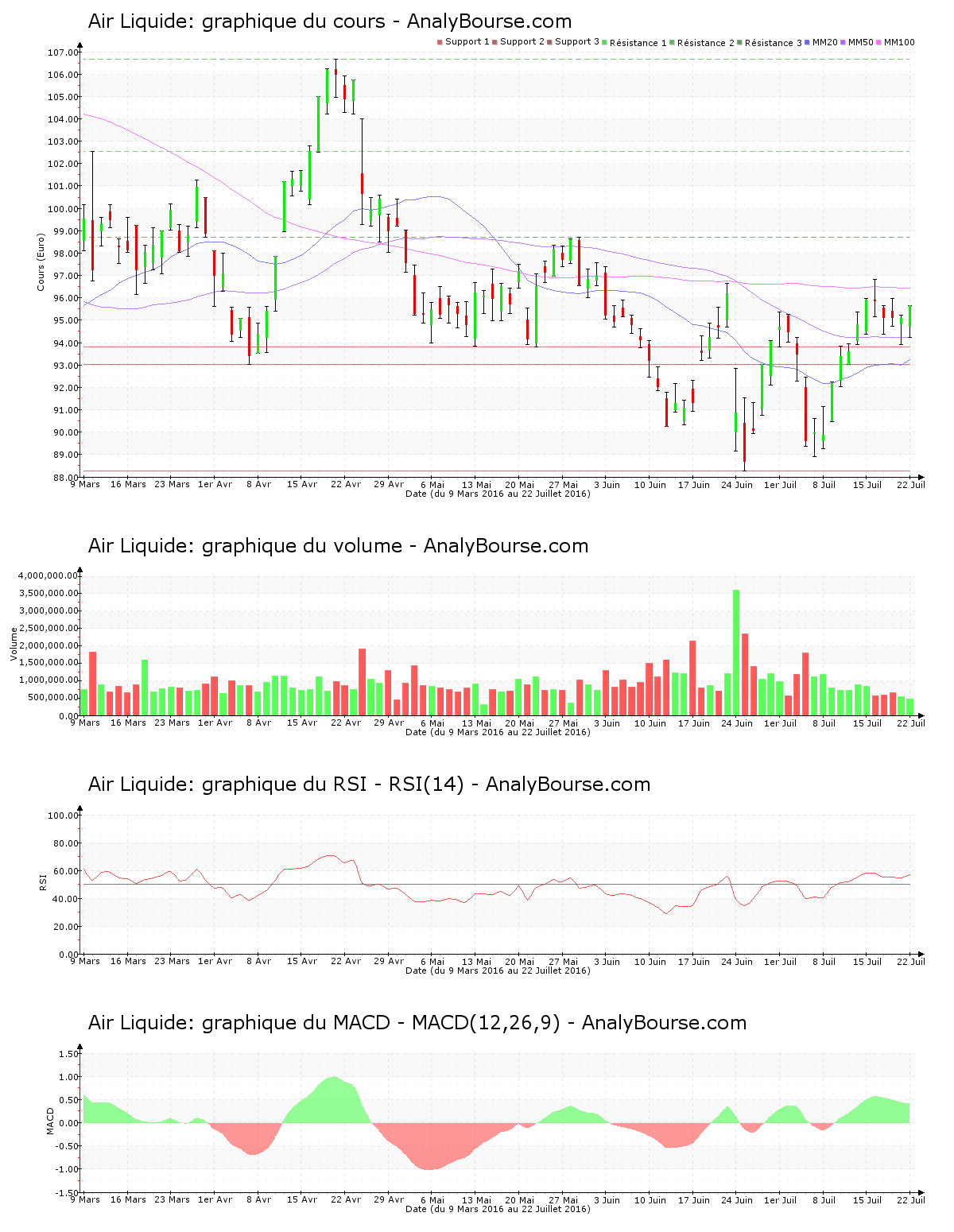Select the Résistance 1 legend entry

coord(634,43)
